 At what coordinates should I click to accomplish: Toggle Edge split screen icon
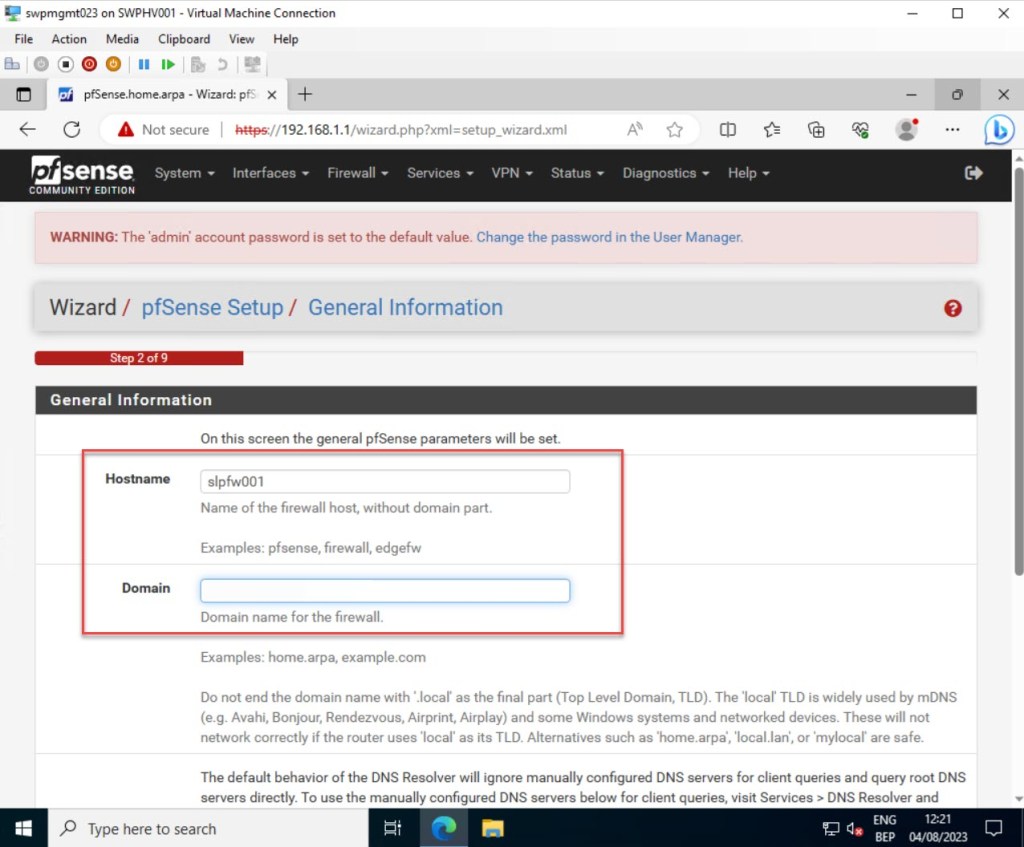pyautogui.click(x=728, y=129)
